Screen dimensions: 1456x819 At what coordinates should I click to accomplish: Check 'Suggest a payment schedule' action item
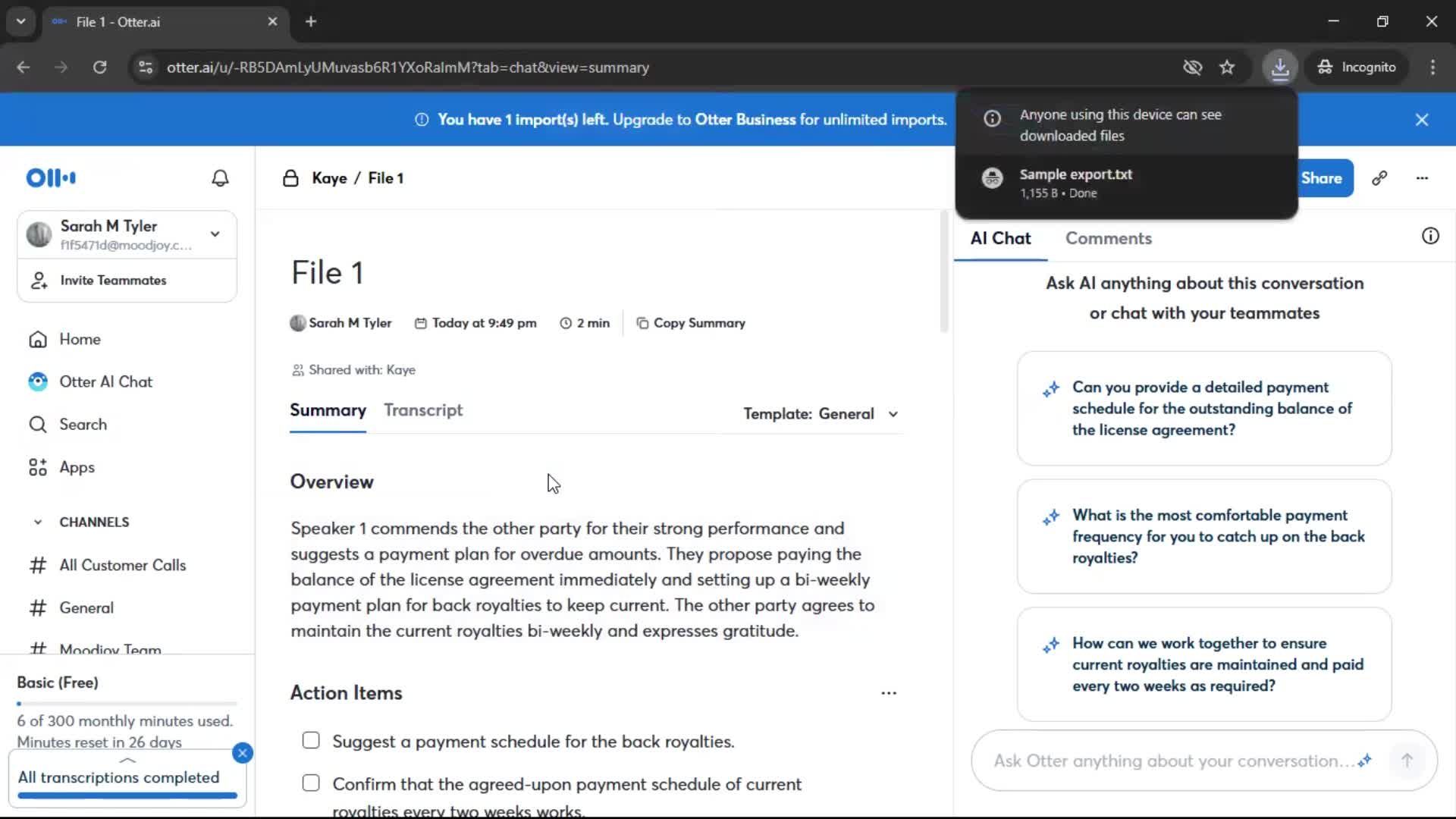pos(311,740)
